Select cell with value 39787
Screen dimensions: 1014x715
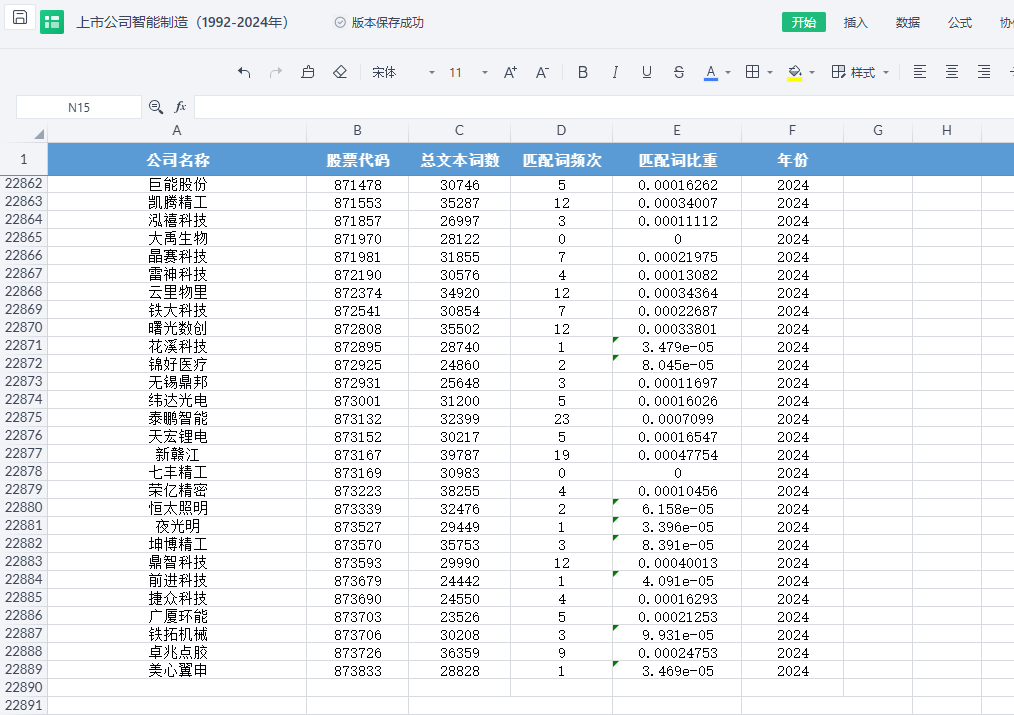pyautogui.click(x=459, y=455)
